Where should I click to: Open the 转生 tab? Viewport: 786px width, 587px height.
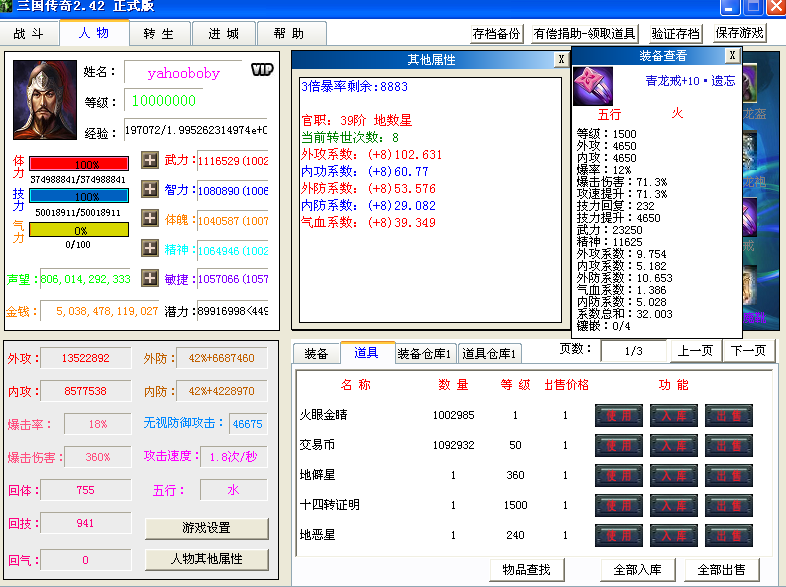pyautogui.click(x=159, y=33)
